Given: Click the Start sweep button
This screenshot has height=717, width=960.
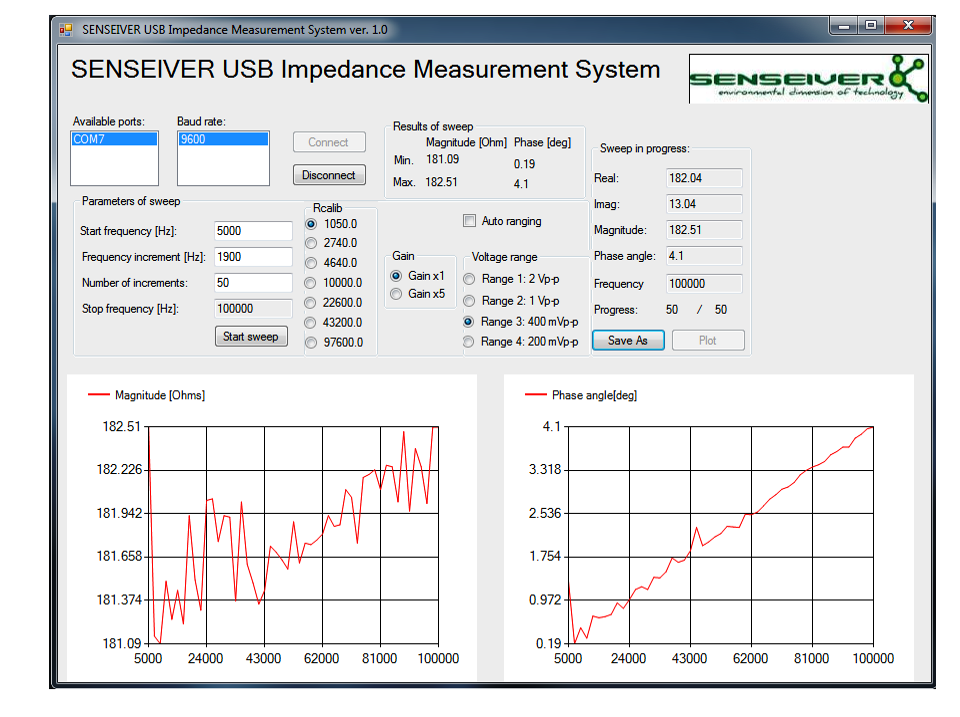Looking at the screenshot, I should tap(251, 337).
